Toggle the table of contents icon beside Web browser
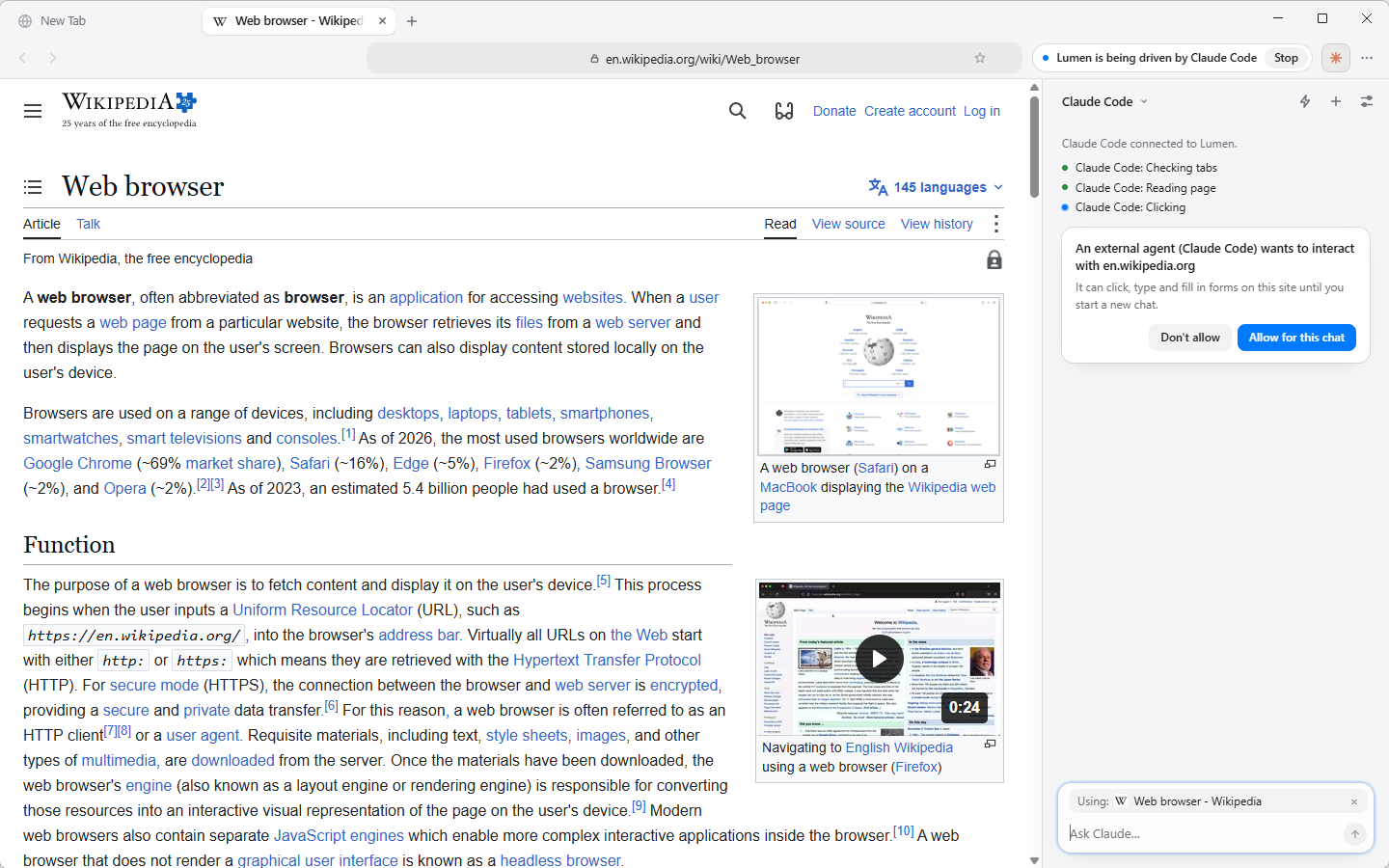Viewport: 1389px width, 868px height. 33,187
